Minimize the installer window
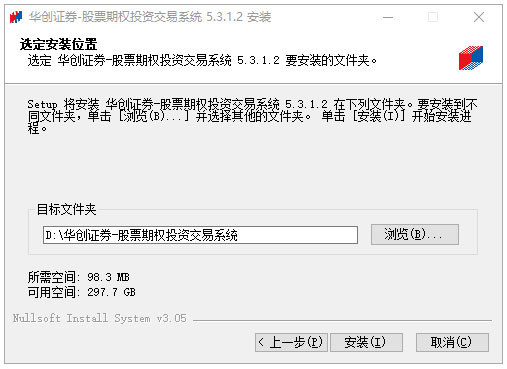 388,17
